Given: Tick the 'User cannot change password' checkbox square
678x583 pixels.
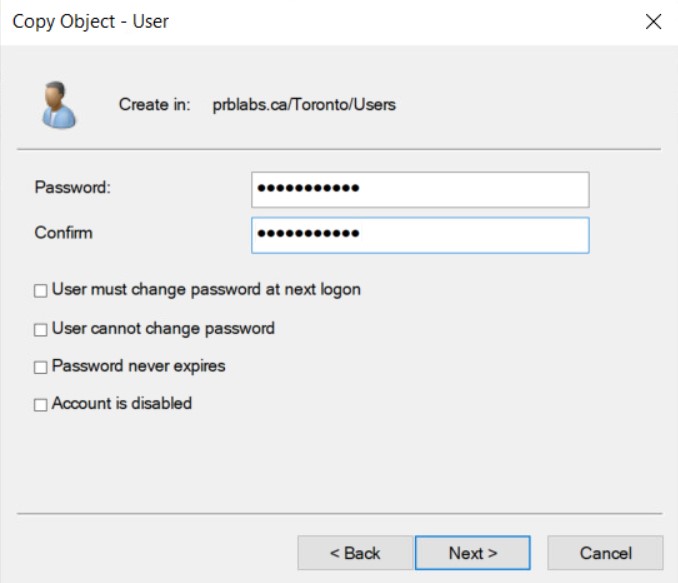Looking at the screenshot, I should 41,329.
